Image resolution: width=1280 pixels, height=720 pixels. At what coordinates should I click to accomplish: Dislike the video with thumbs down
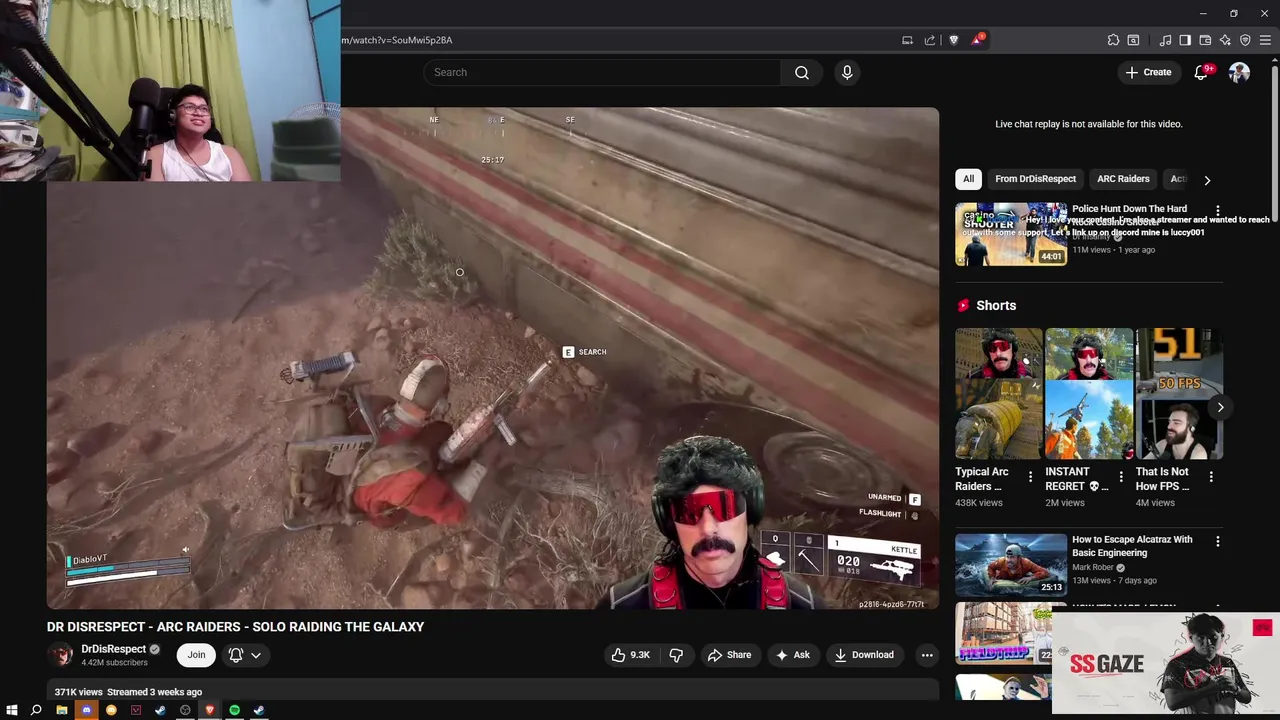676,655
